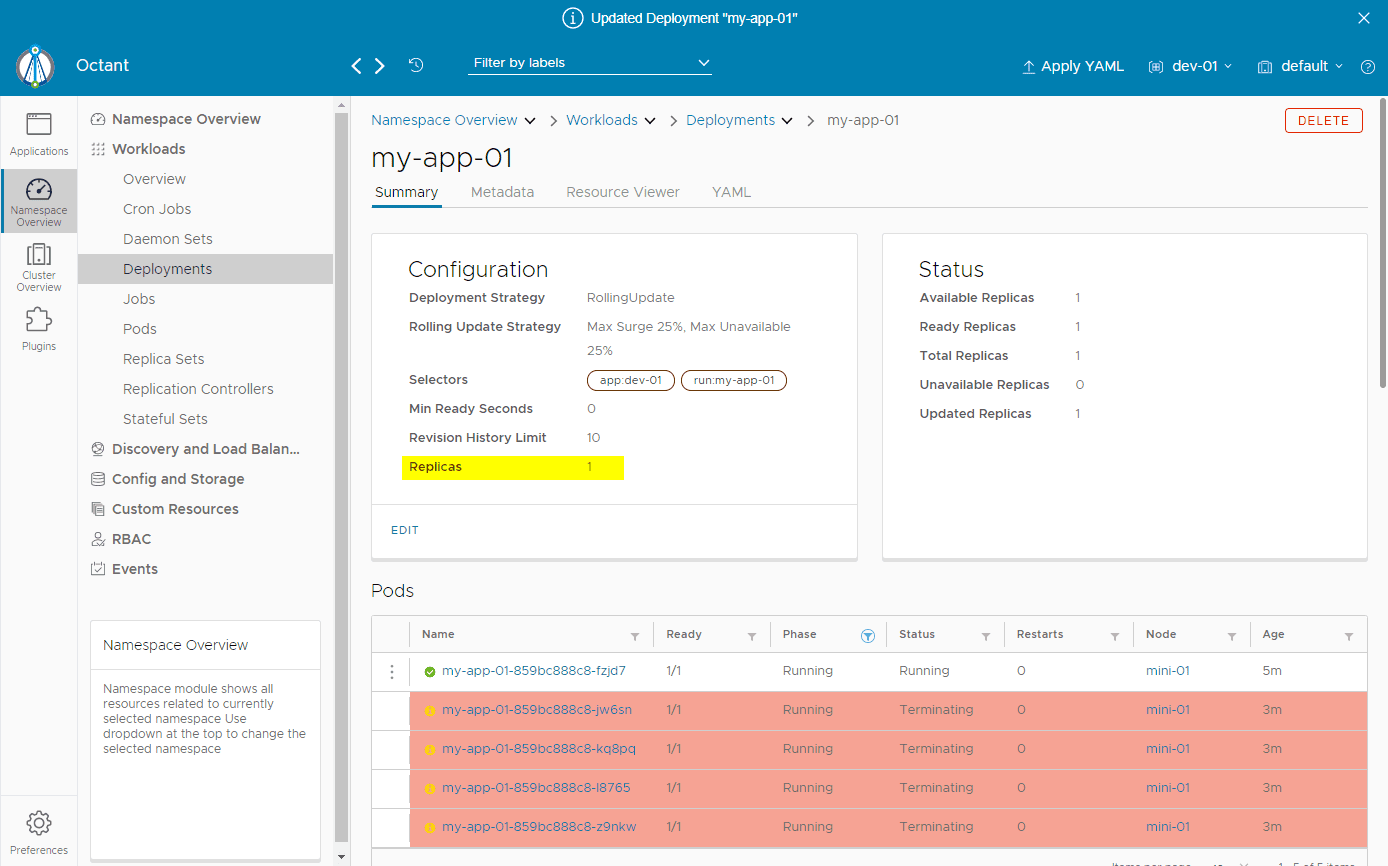The width and height of the screenshot is (1388, 866).
Task: Open the default namespace dropdown
Action: (x=1300, y=66)
